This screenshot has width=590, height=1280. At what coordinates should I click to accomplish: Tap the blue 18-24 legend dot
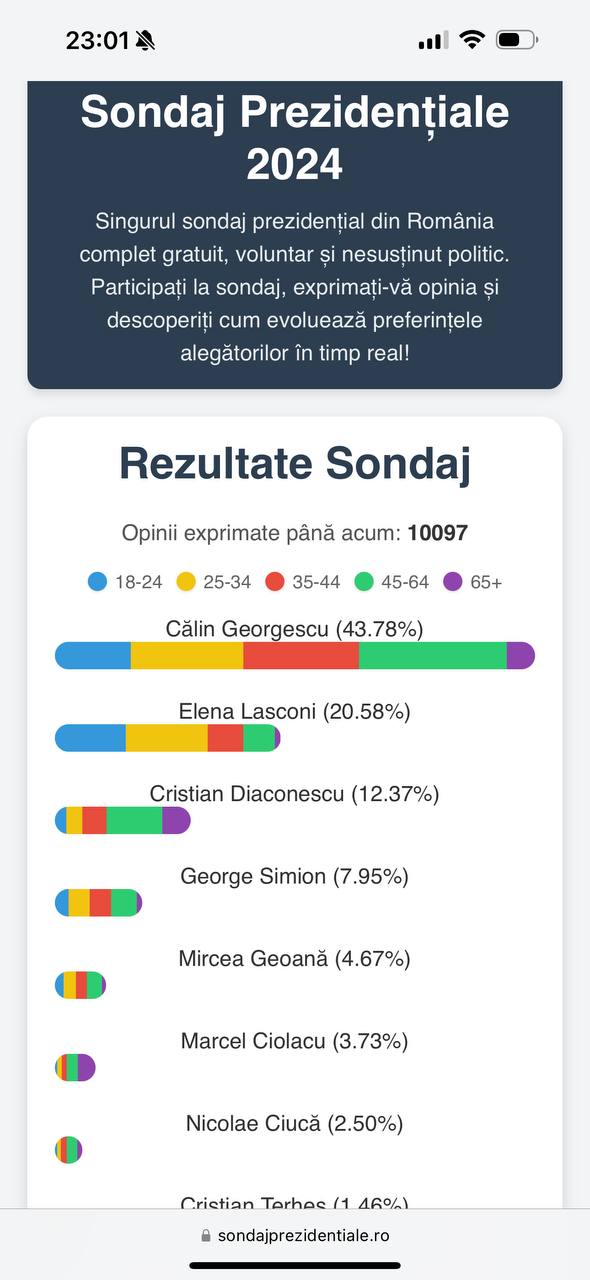(98, 582)
